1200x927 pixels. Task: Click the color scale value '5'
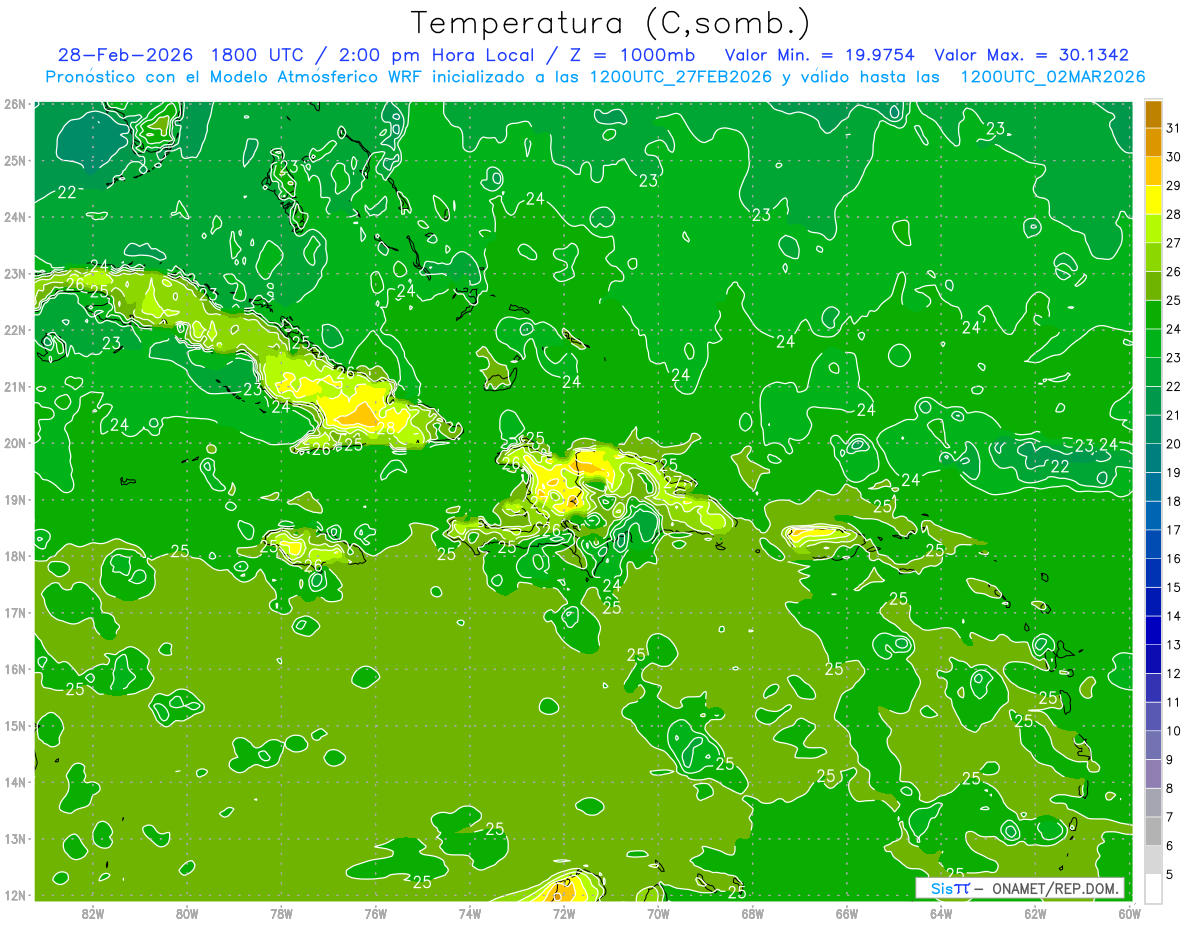pyautogui.click(x=1170, y=875)
